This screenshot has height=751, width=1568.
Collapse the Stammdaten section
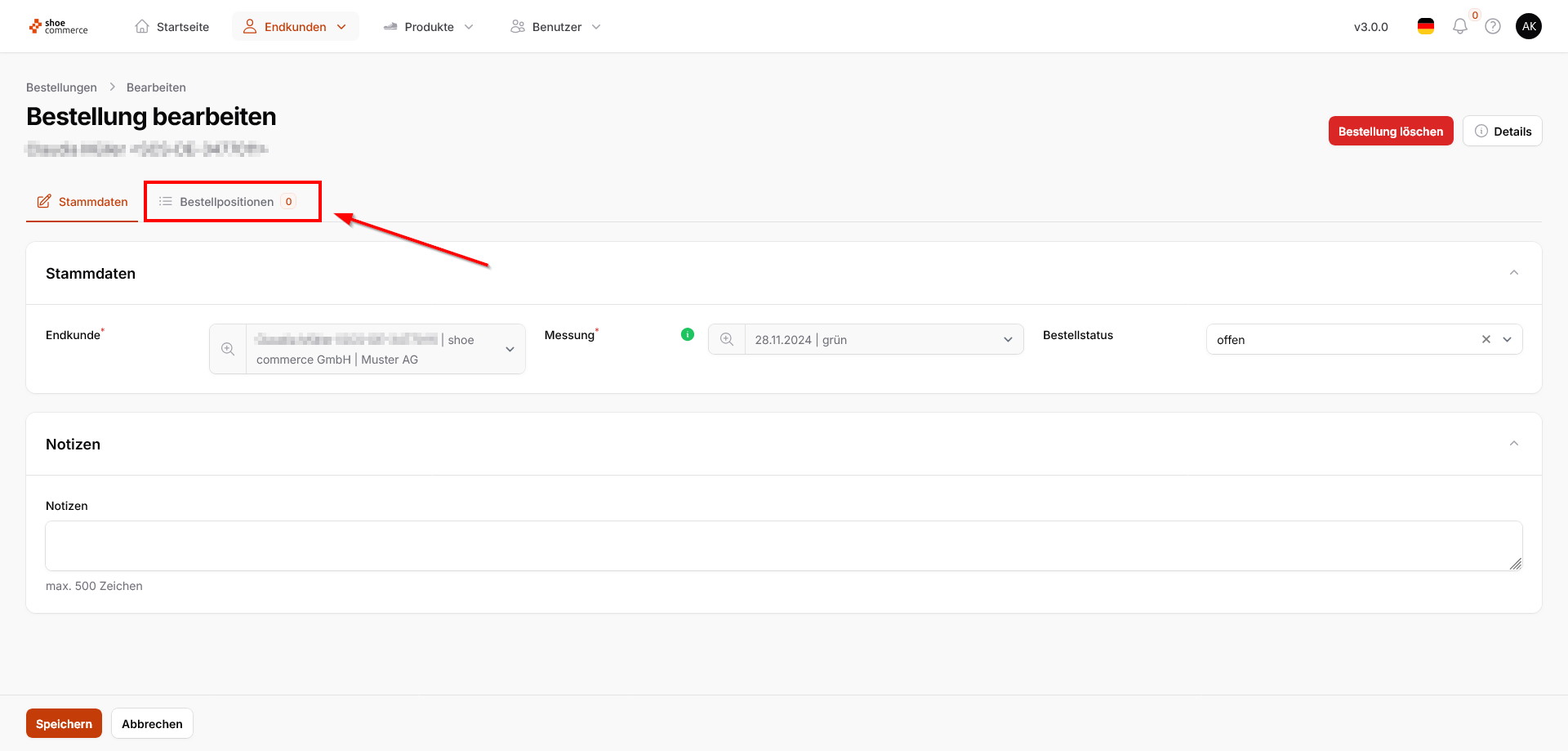click(x=1514, y=273)
